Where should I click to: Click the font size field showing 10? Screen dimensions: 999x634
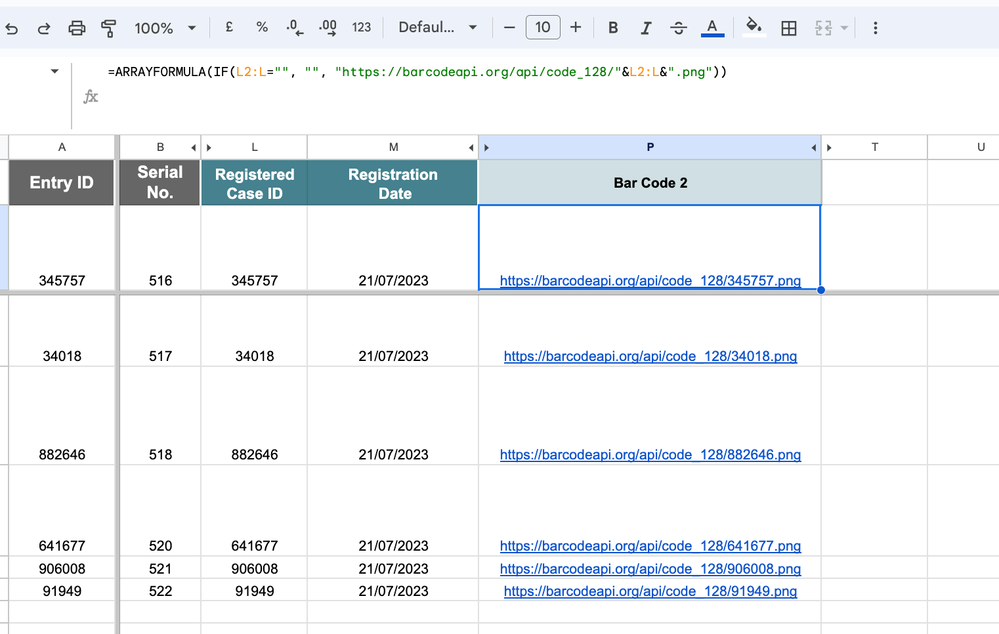click(543, 27)
